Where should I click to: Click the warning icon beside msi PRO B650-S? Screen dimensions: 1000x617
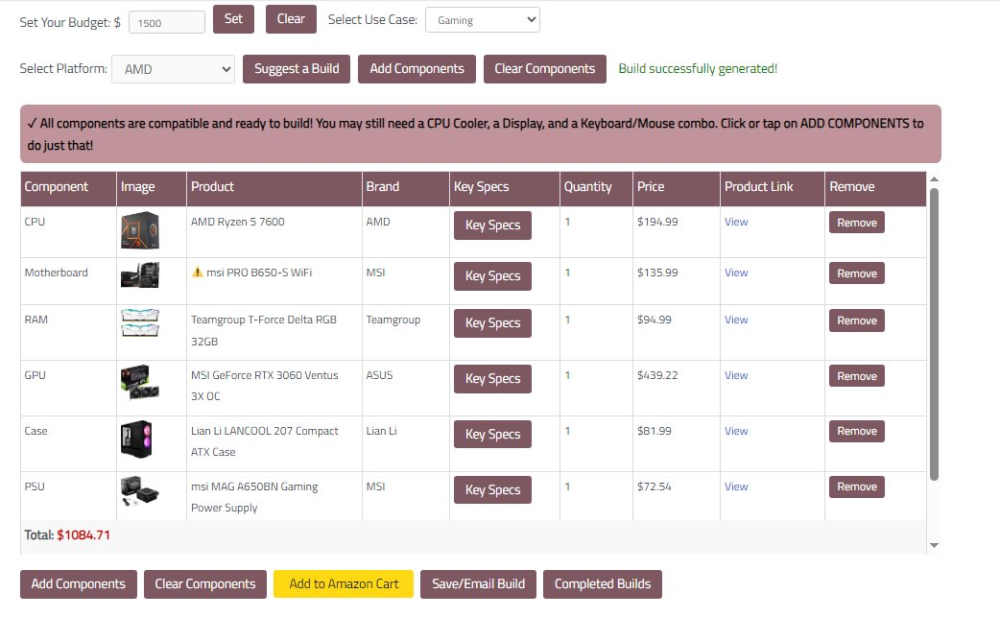[x=197, y=273]
